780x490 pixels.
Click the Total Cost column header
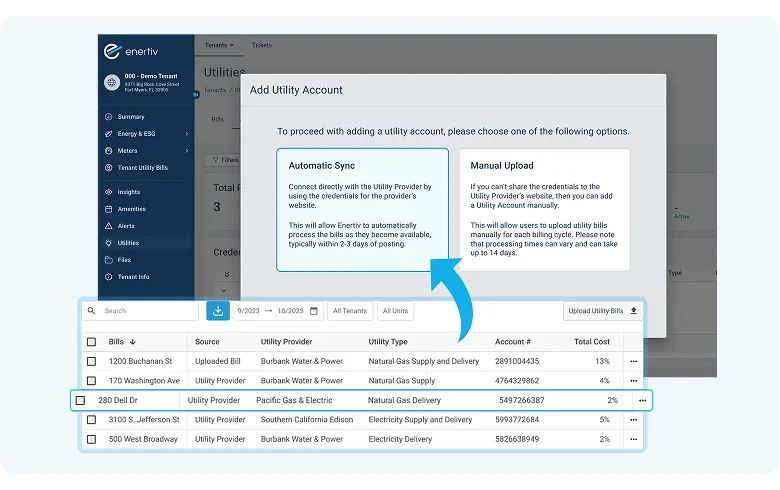(591, 342)
